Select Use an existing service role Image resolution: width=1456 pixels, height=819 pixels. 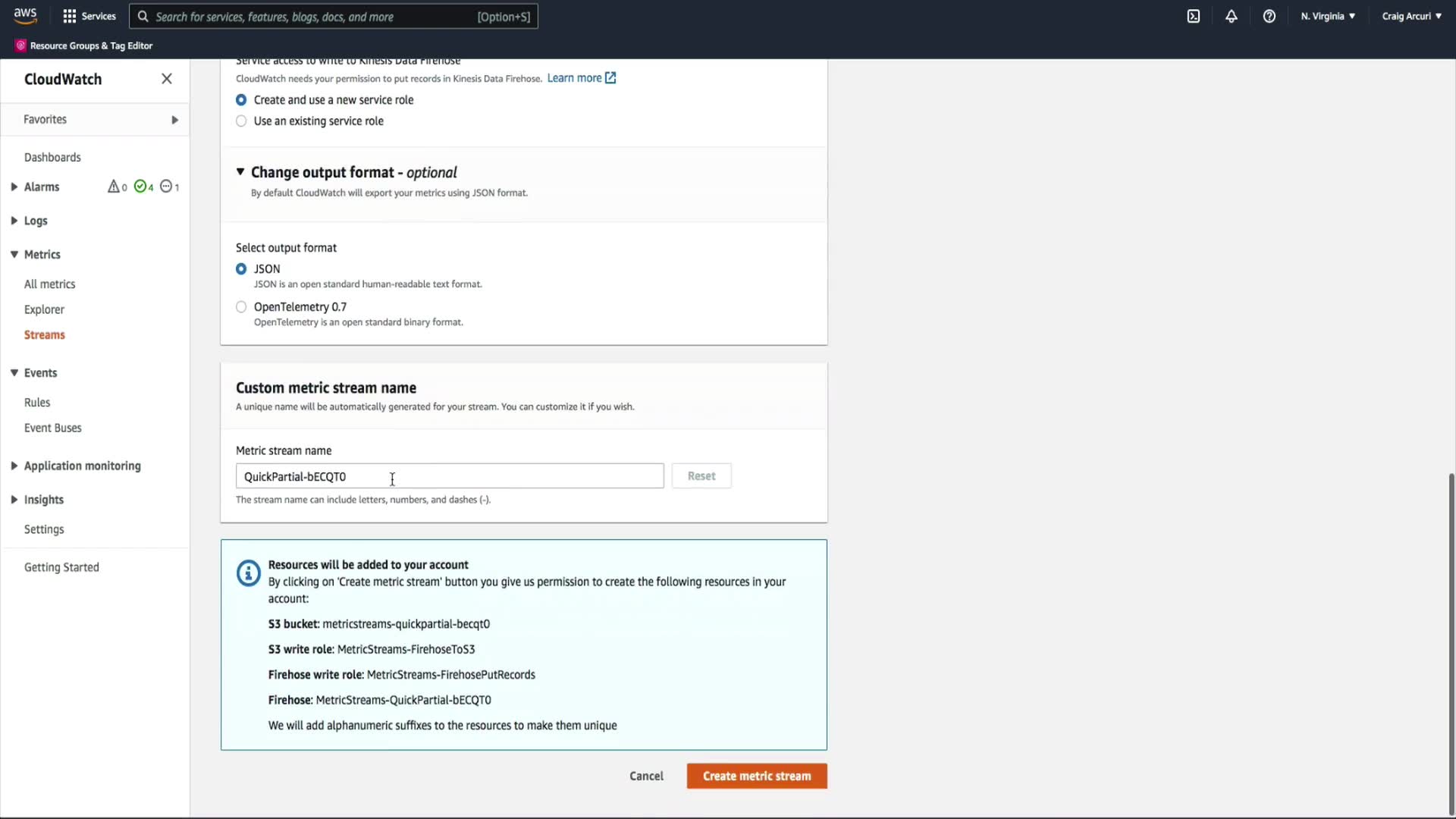(241, 121)
